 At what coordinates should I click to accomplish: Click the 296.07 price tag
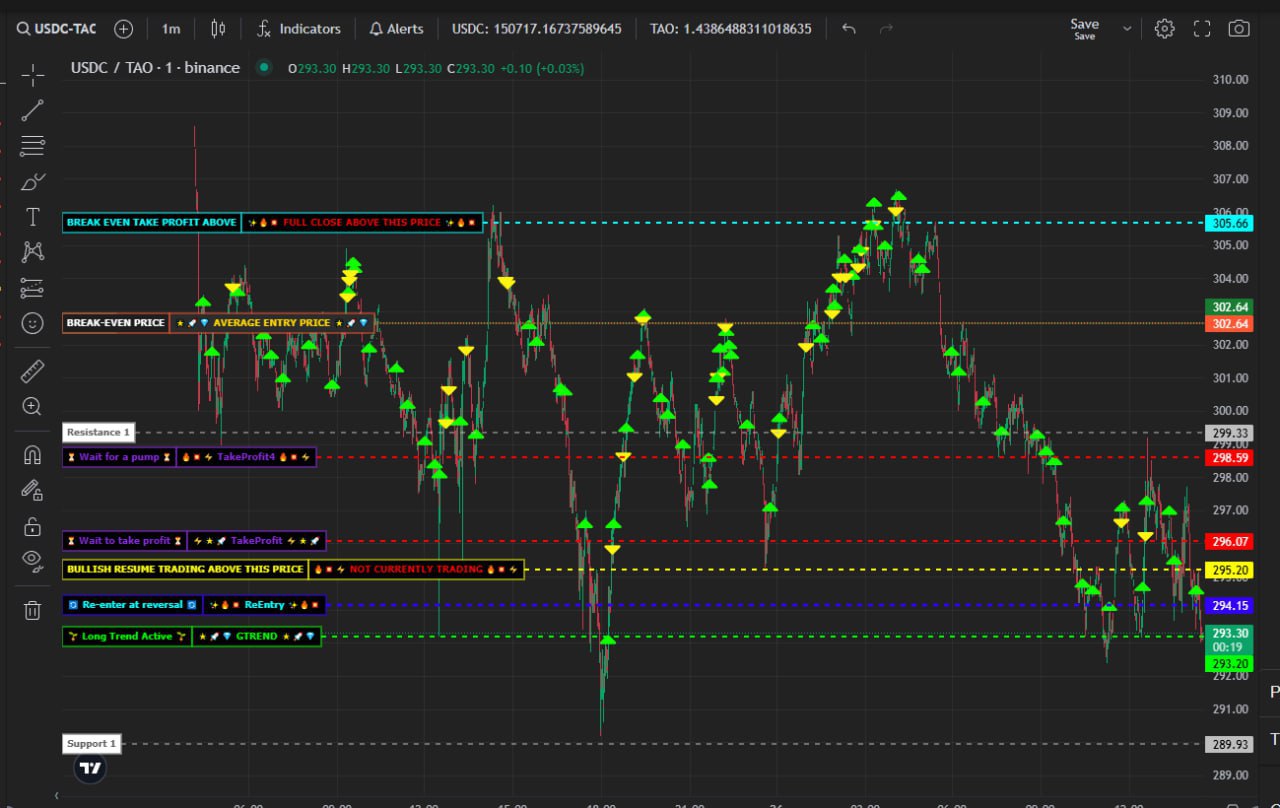point(1231,541)
